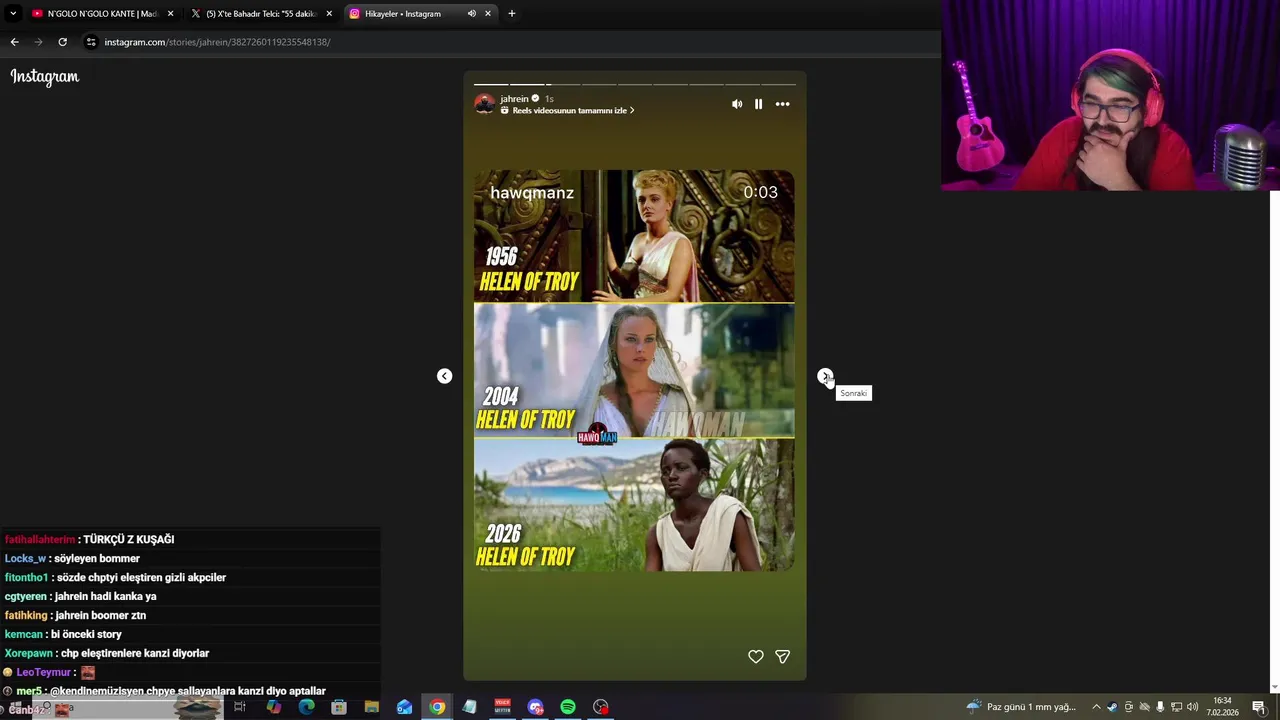Screen dimensions: 1280x720
Task: Click the microphone tray icon
Action: (x=1160, y=707)
